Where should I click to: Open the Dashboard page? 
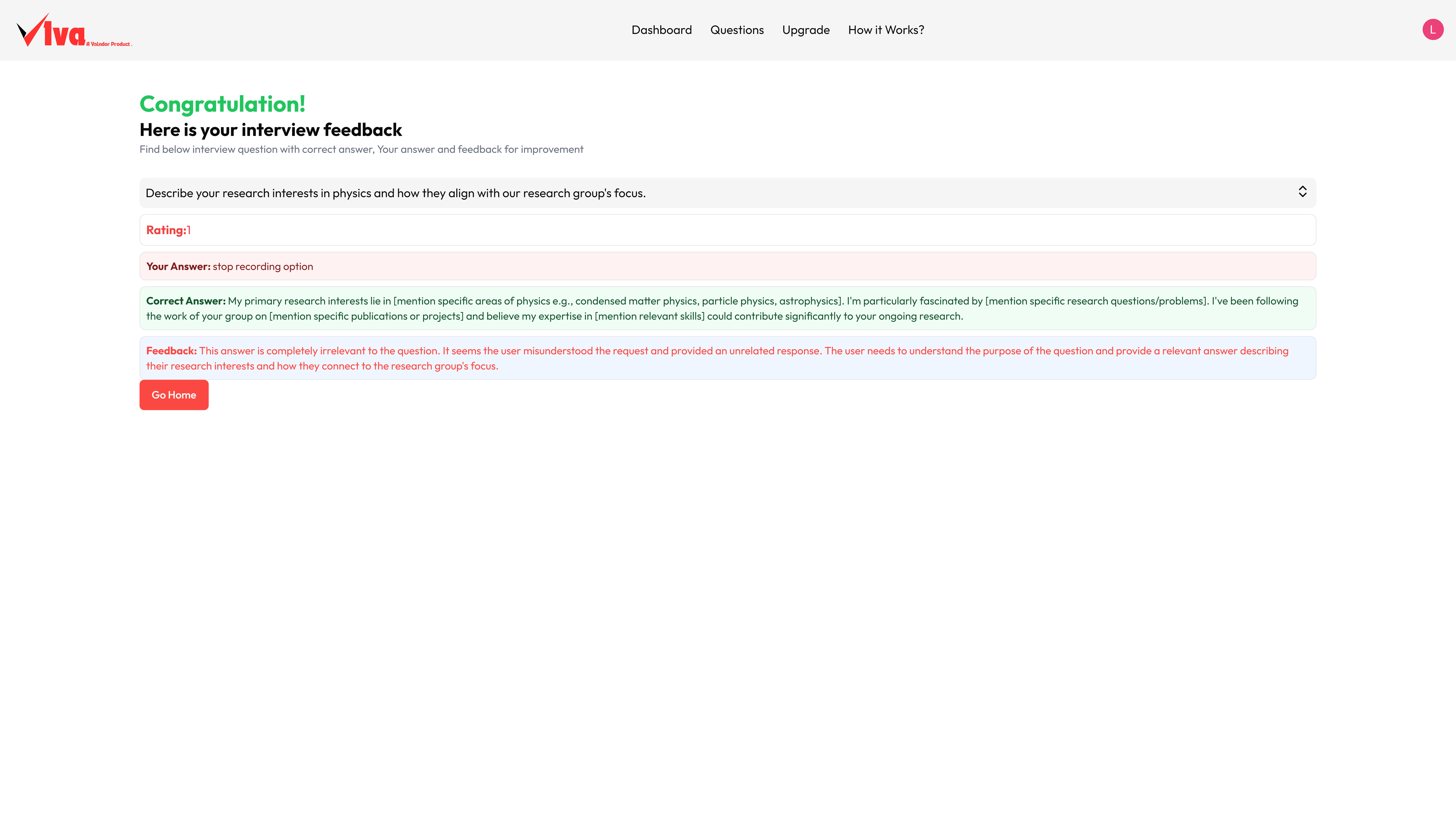point(661,30)
